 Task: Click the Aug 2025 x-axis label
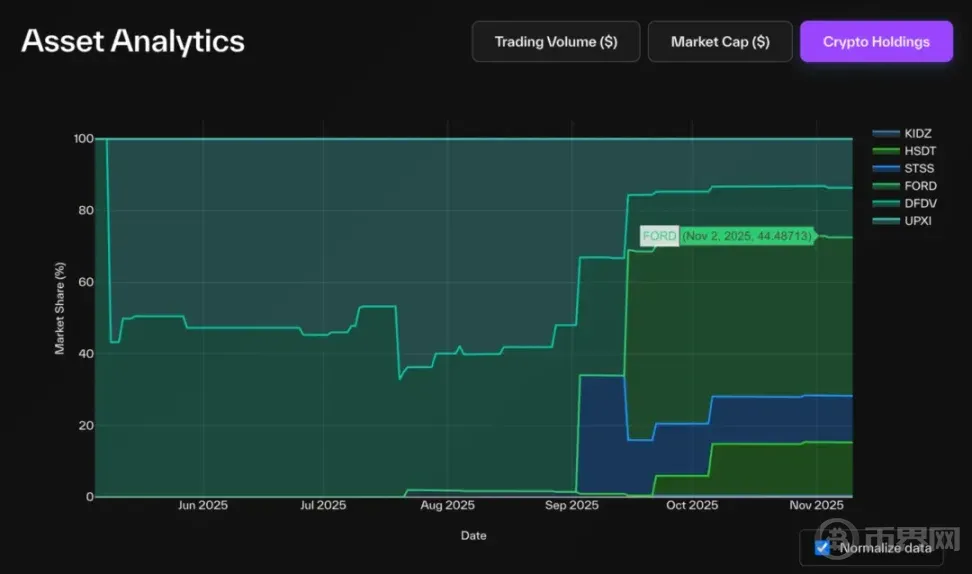[446, 506]
